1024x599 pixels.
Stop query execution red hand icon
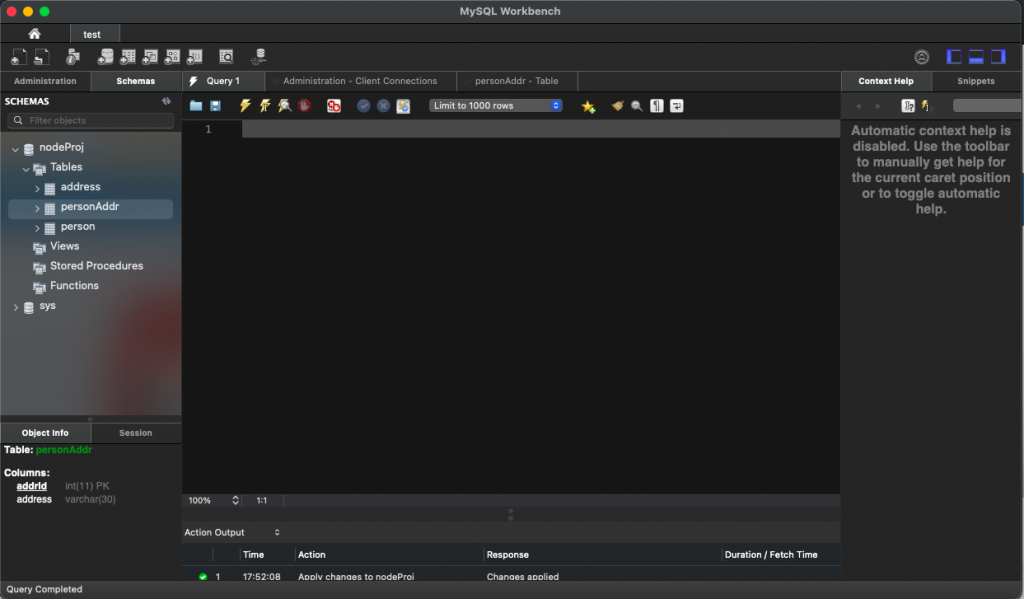(304, 106)
